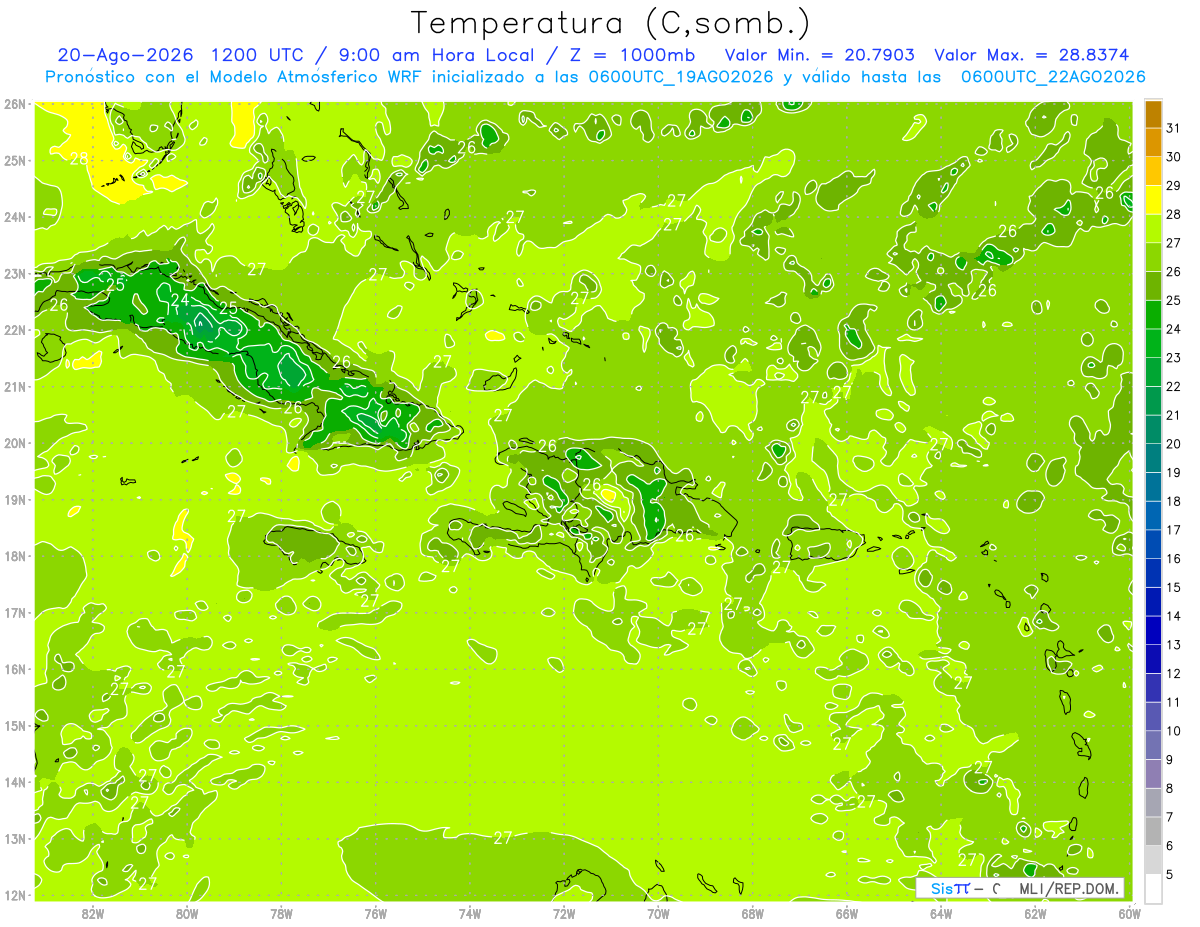Viewport: 1200px width, 927px height.
Task: Click "0600UTC_22AGO2026" valid-until time
Action: (x=1053, y=77)
